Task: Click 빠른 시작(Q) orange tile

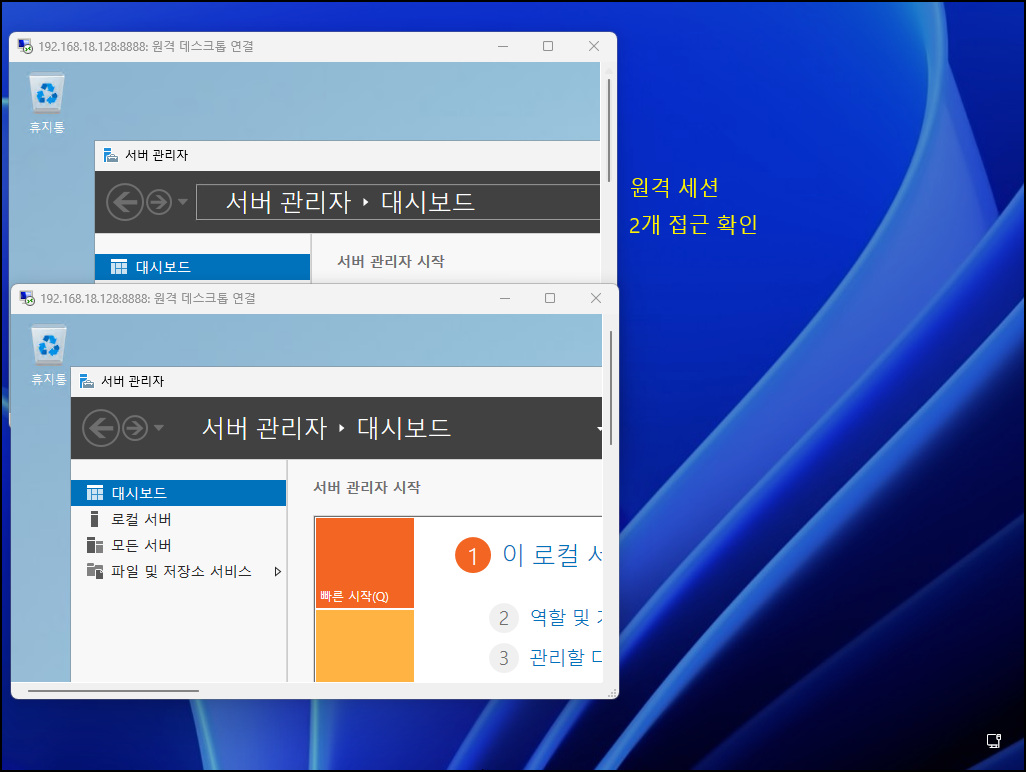Action: 364,563
